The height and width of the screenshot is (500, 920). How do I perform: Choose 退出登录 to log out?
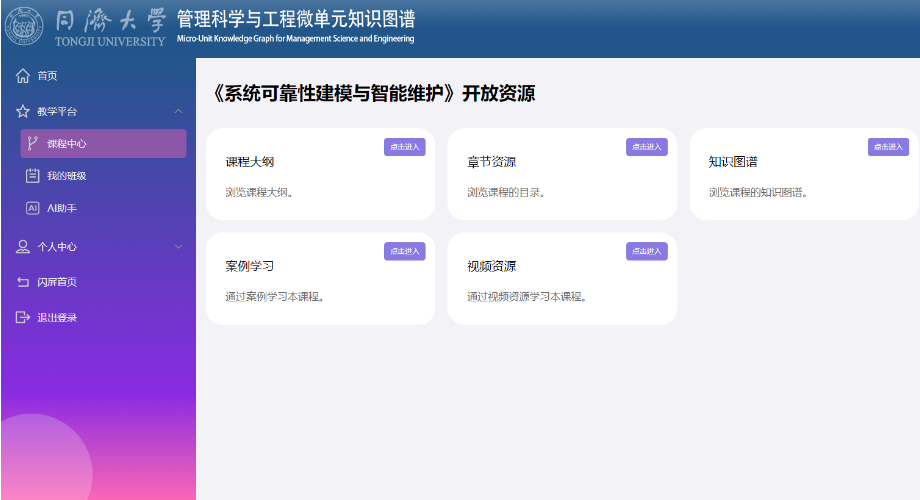pos(57,317)
